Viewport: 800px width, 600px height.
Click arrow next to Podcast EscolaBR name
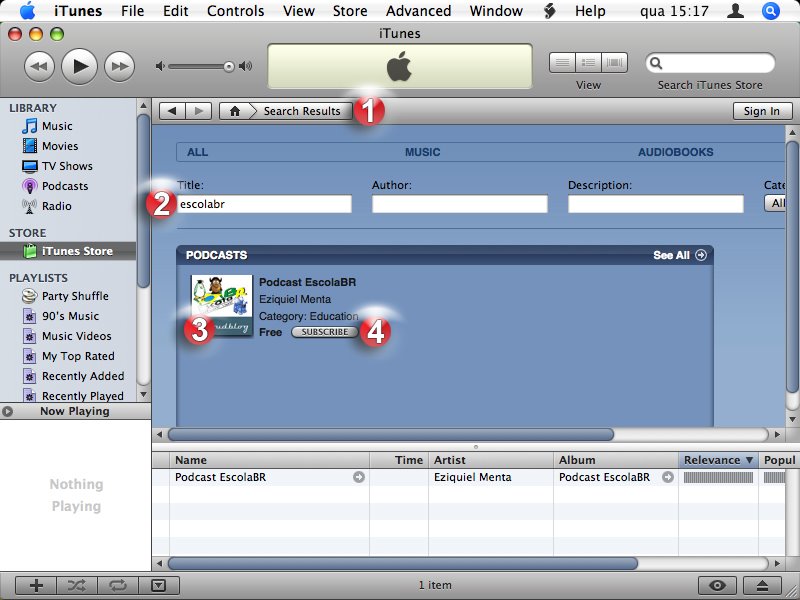pyautogui.click(x=359, y=478)
